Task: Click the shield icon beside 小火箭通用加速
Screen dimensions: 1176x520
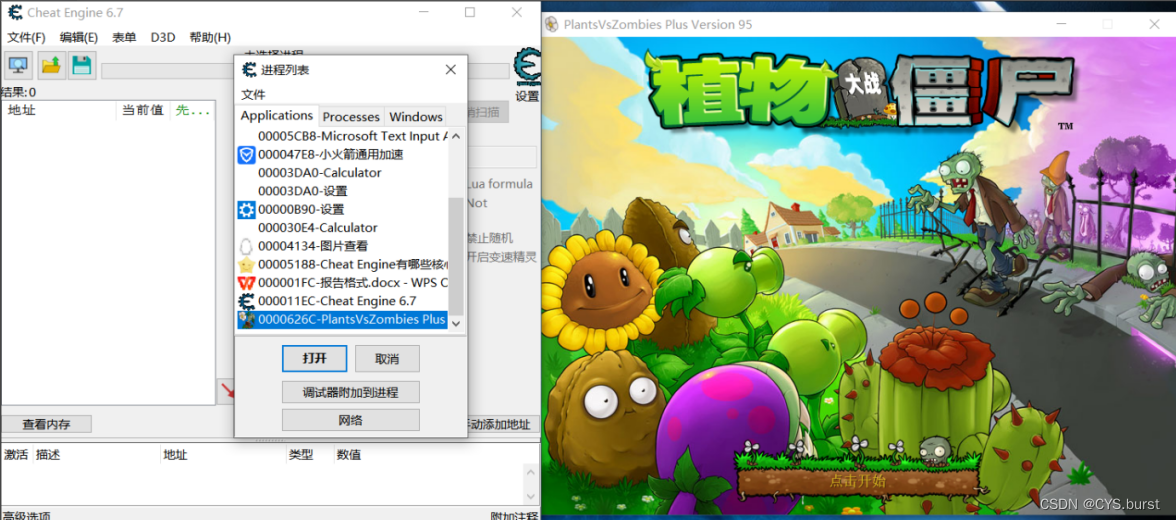Action: click(247, 155)
